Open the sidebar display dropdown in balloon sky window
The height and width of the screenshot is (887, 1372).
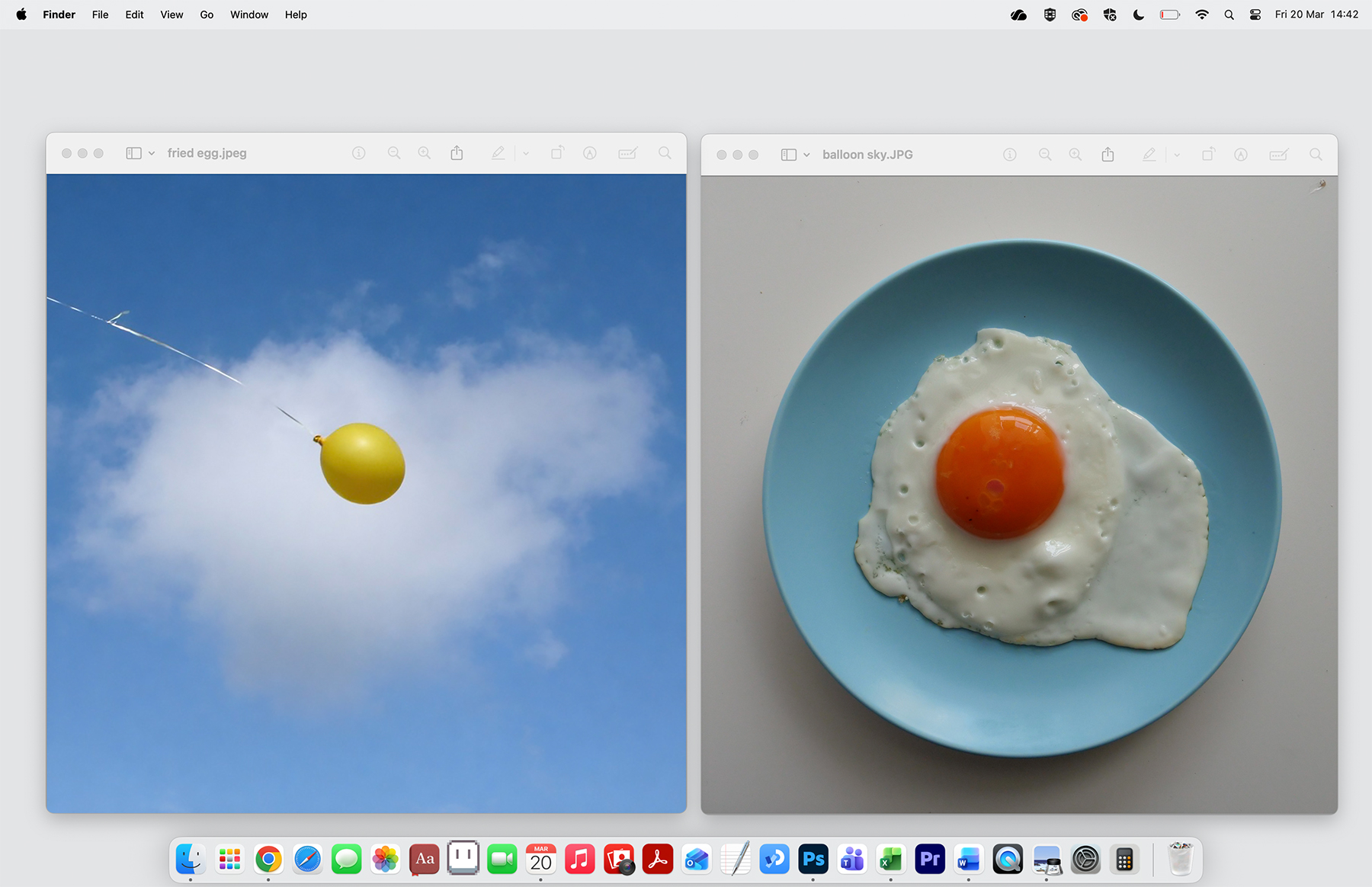tap(808, 154)
